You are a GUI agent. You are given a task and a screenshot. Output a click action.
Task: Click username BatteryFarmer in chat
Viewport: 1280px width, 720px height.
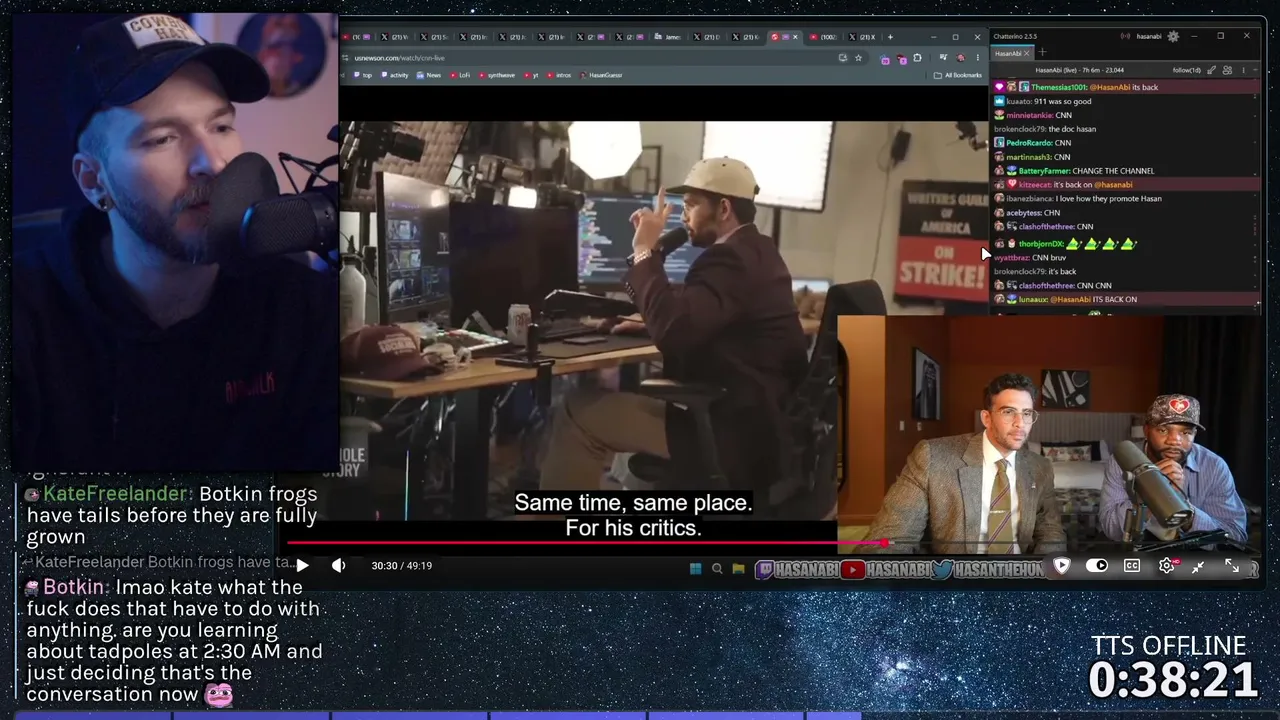[1044, 171]
